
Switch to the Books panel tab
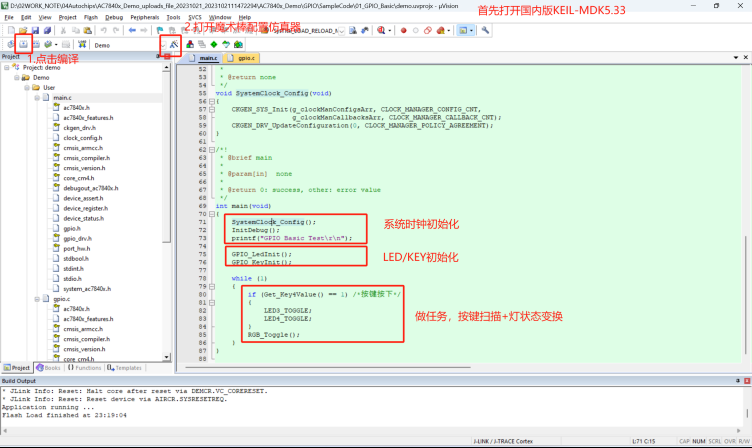tap(48, 368)
